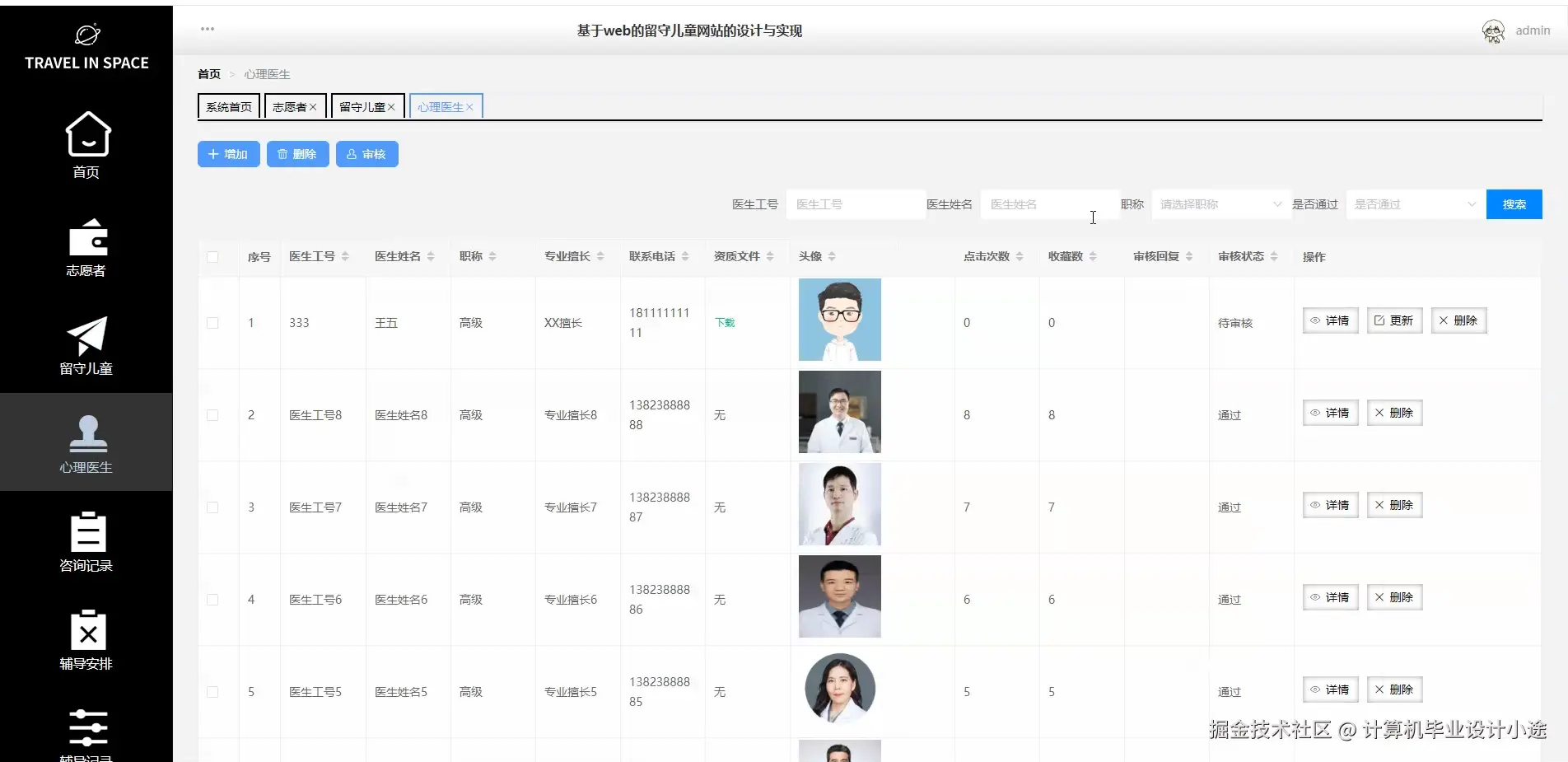
Task: Click the three-dots menu icon in header
Action: (208, 29)
